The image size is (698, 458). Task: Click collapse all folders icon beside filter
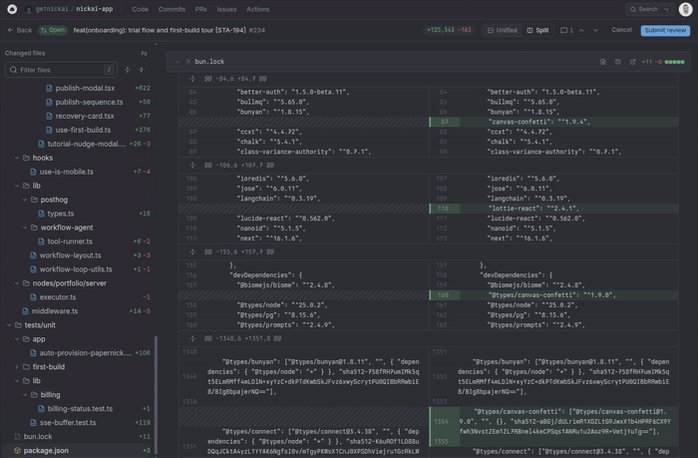(x=142, y=69)
